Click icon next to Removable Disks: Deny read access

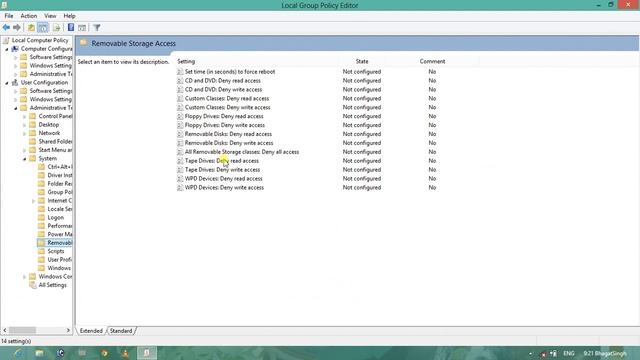[180, 134]
